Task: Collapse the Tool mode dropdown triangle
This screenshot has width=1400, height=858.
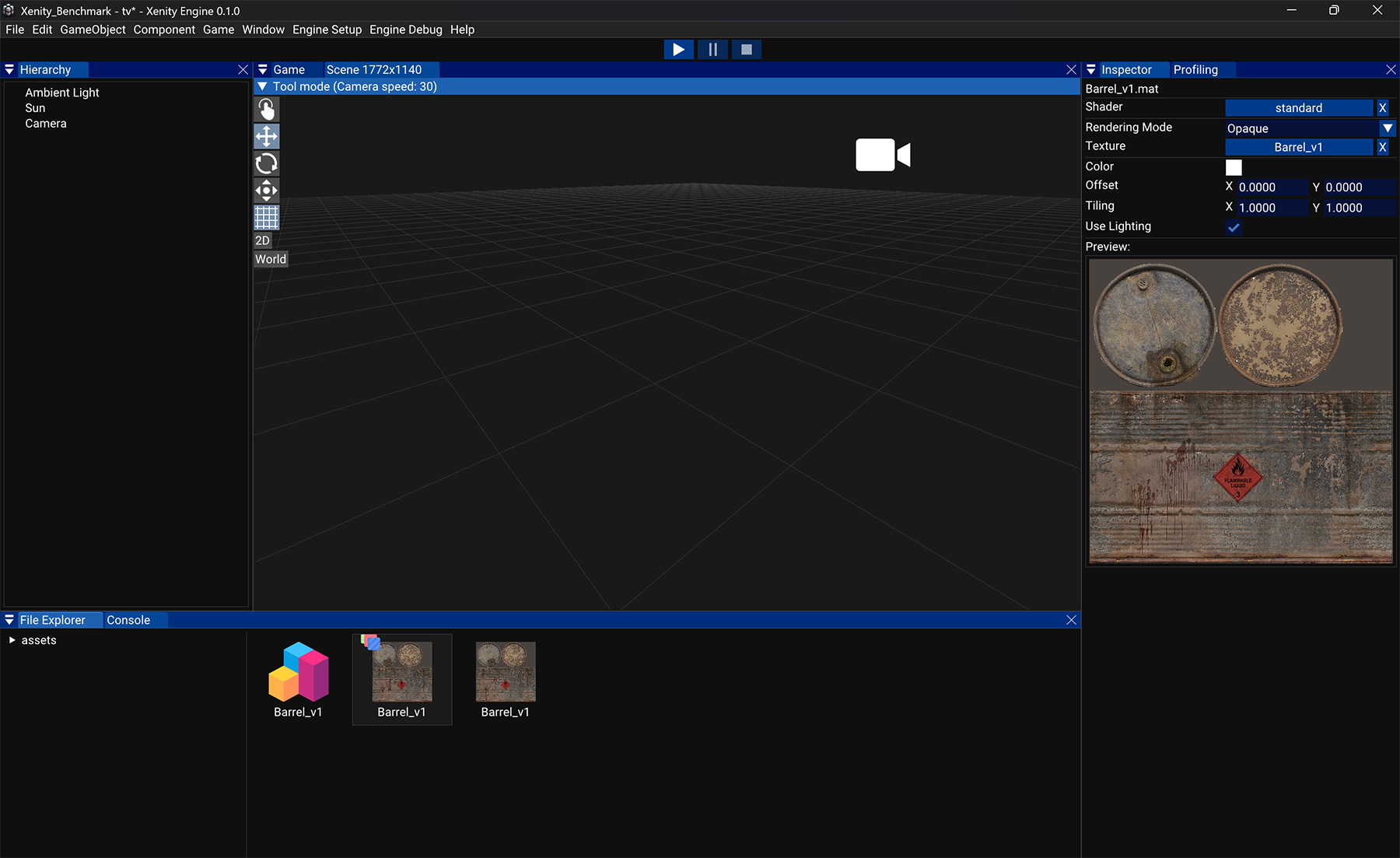Action: click(x=263, y=86)
